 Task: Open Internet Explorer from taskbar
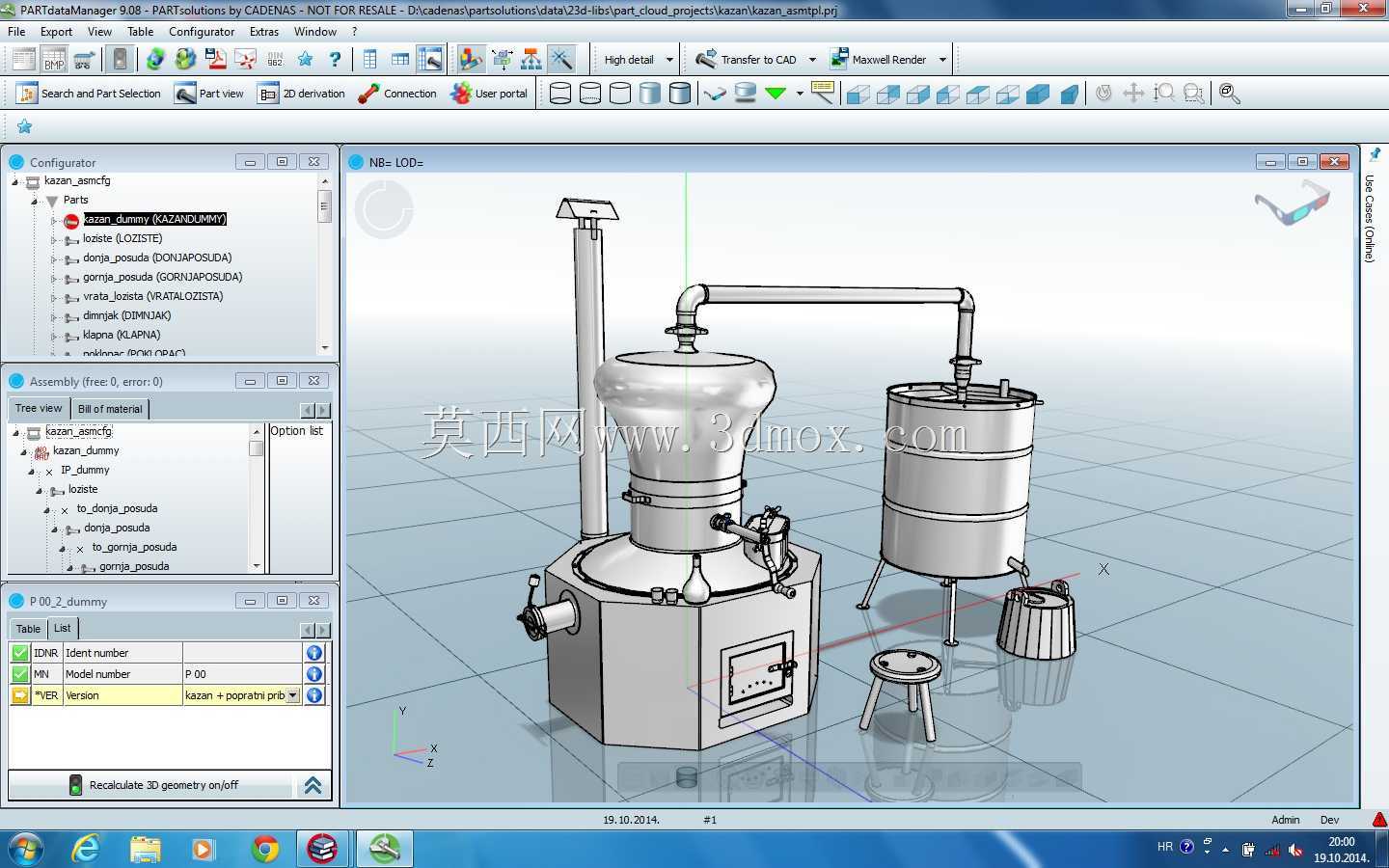pyautogui.click(x=86, y=849)
